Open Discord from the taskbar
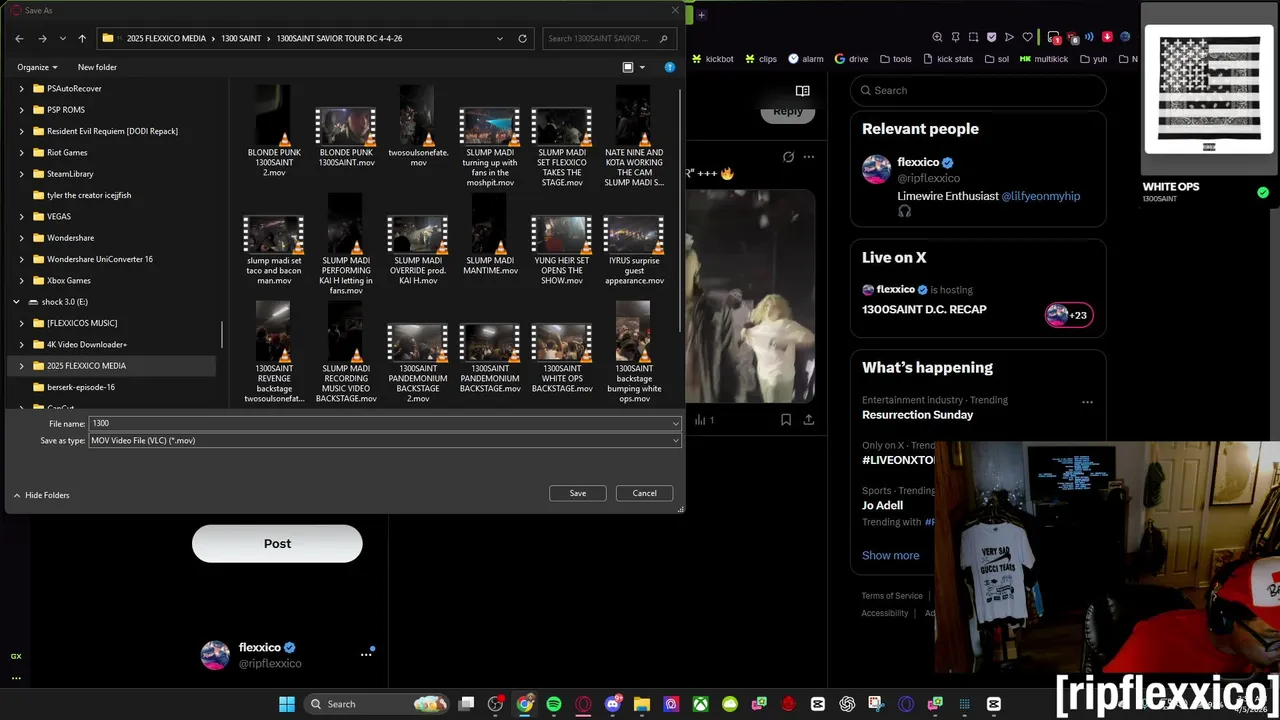 click(613, 704)
